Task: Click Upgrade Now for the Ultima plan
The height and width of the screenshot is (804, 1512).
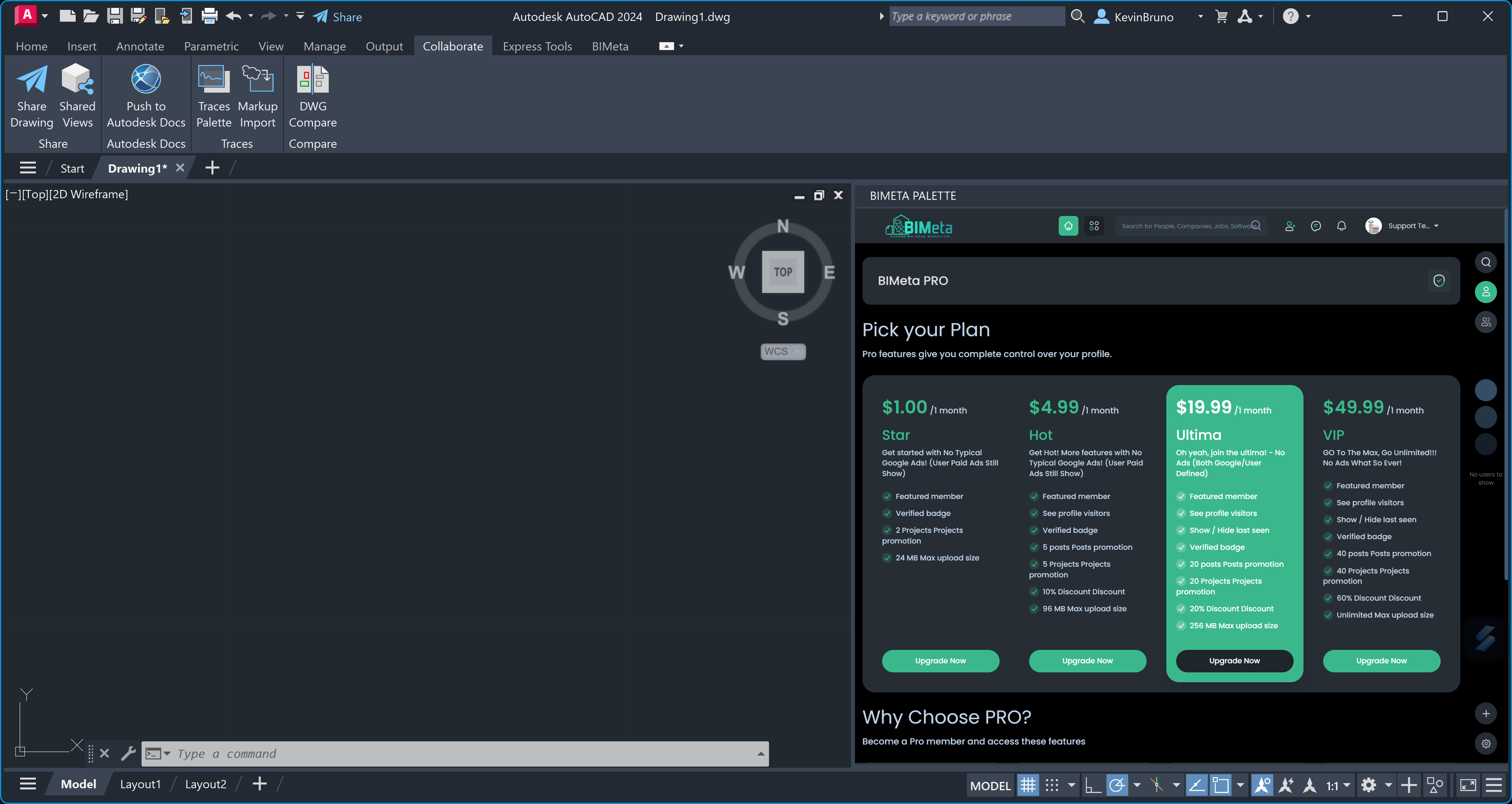Action: coord(1235,661)
